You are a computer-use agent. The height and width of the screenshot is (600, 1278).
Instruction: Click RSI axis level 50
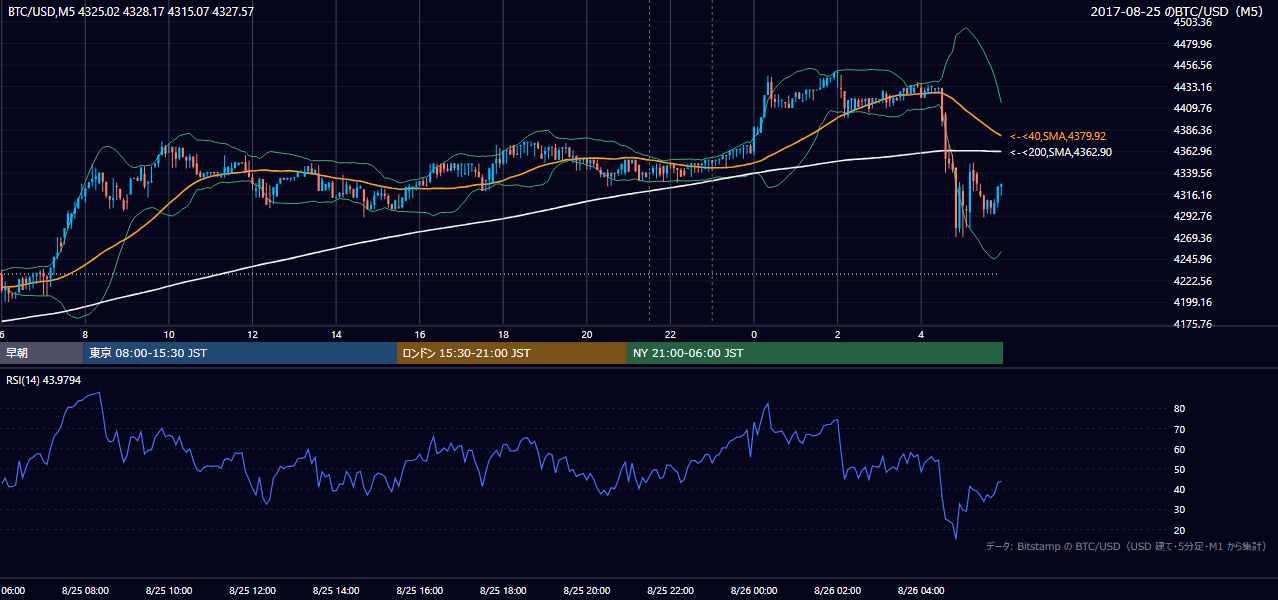click(1180, 469)
